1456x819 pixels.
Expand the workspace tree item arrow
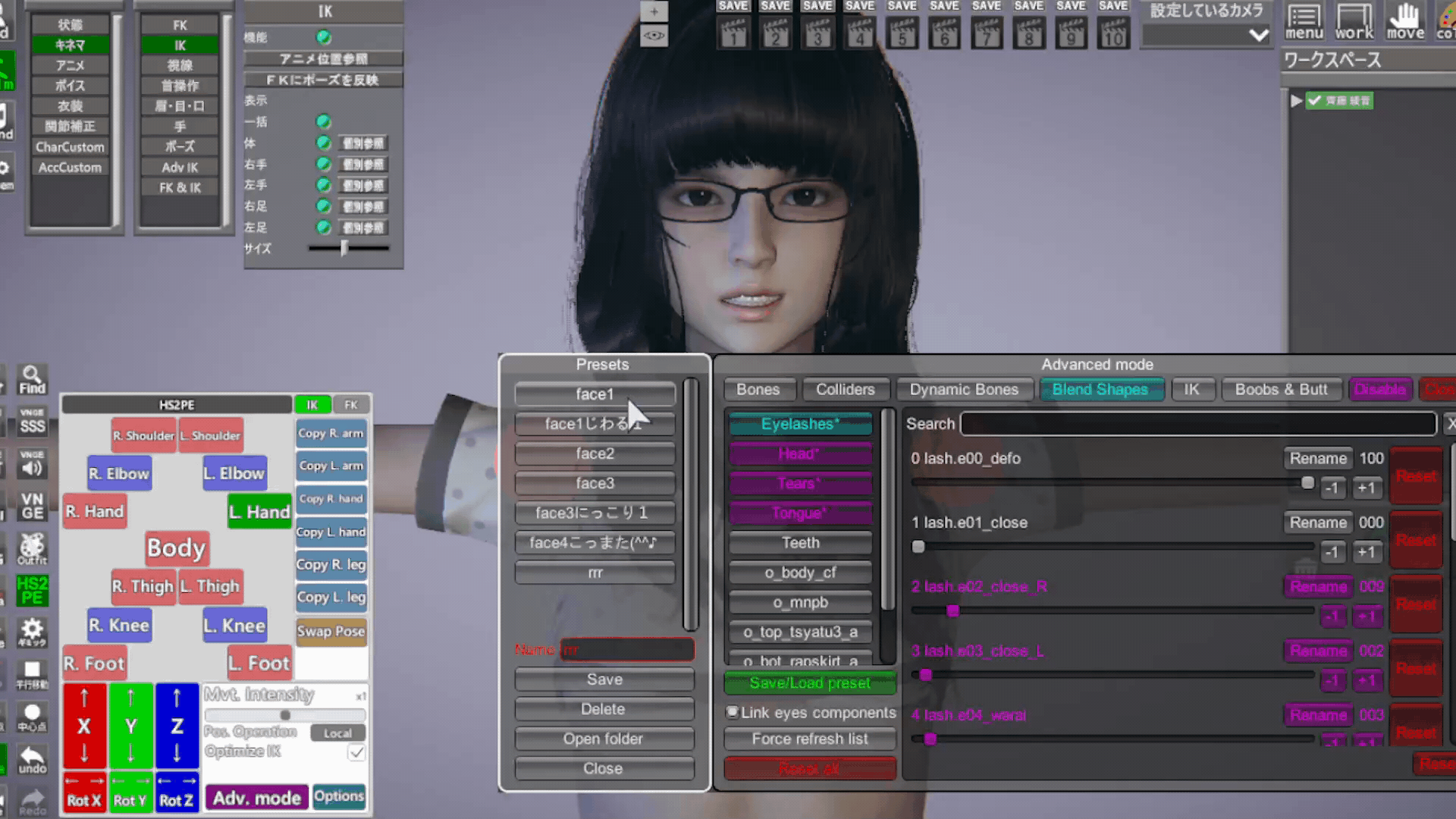pos(1296,101)
